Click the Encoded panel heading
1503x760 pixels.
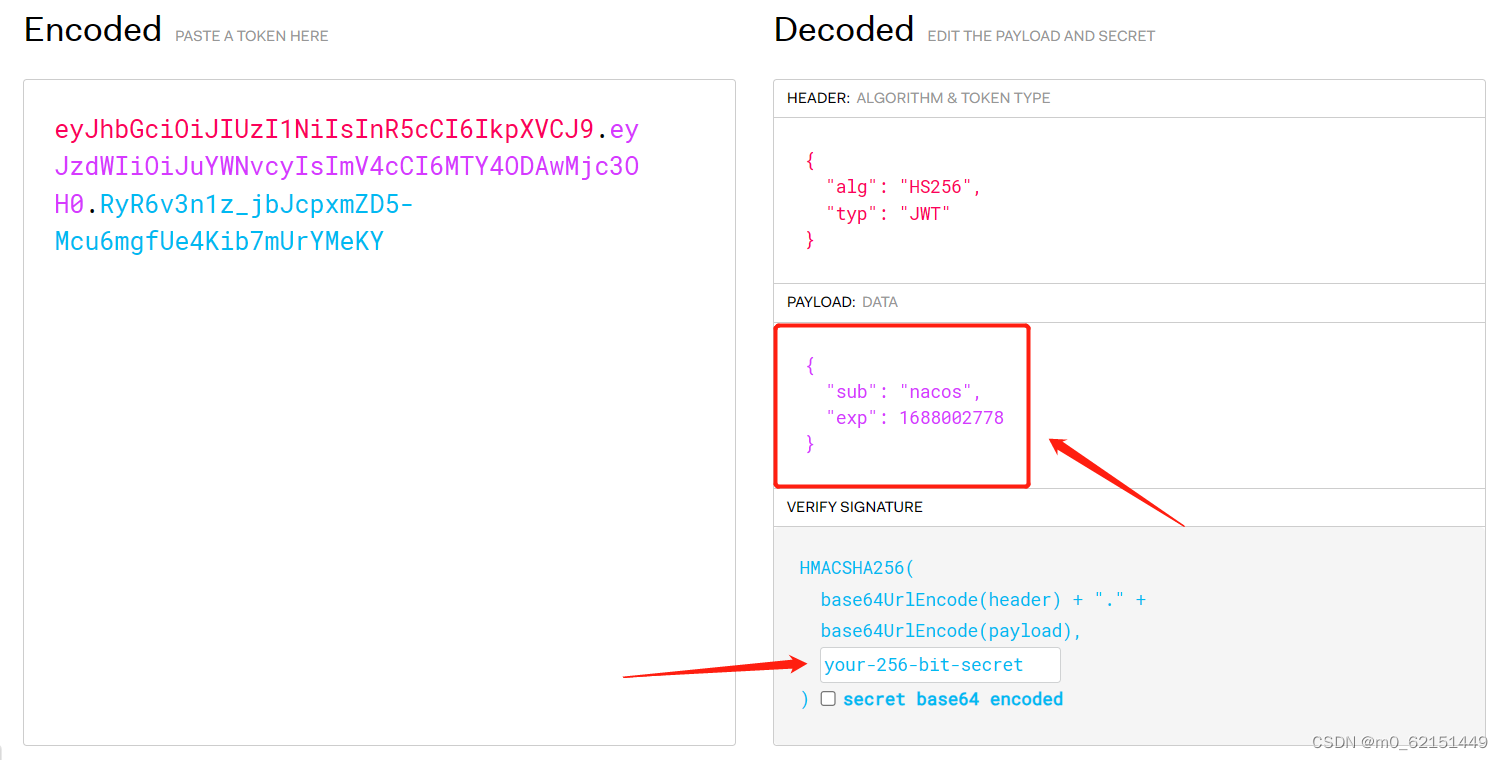[x=92, y=29]
